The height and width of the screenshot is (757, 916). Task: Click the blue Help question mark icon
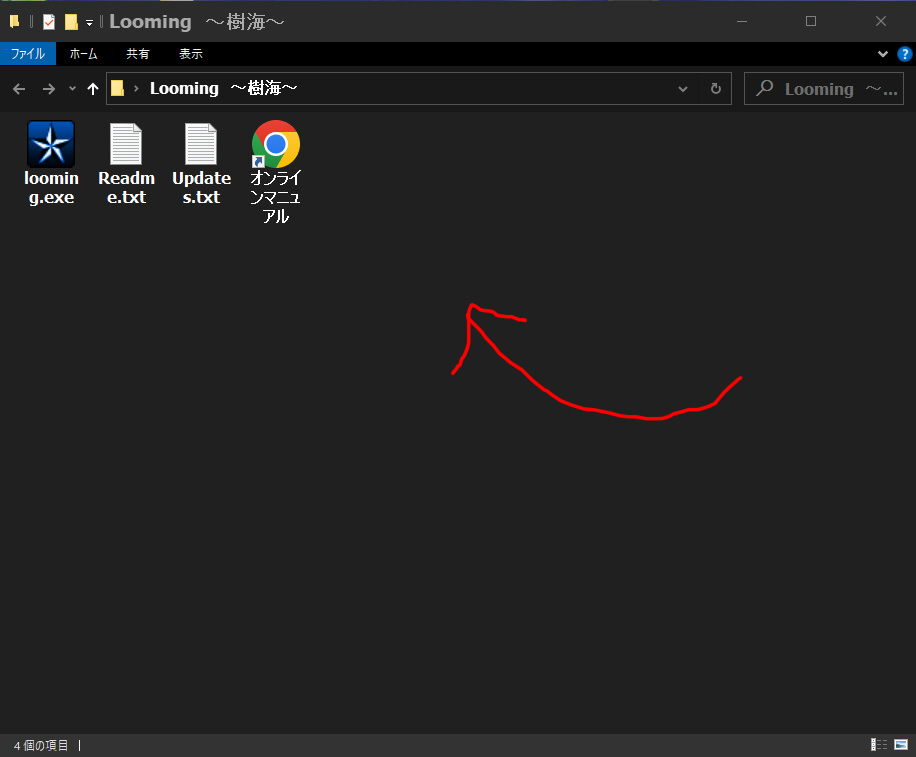[x=903, y=54]
